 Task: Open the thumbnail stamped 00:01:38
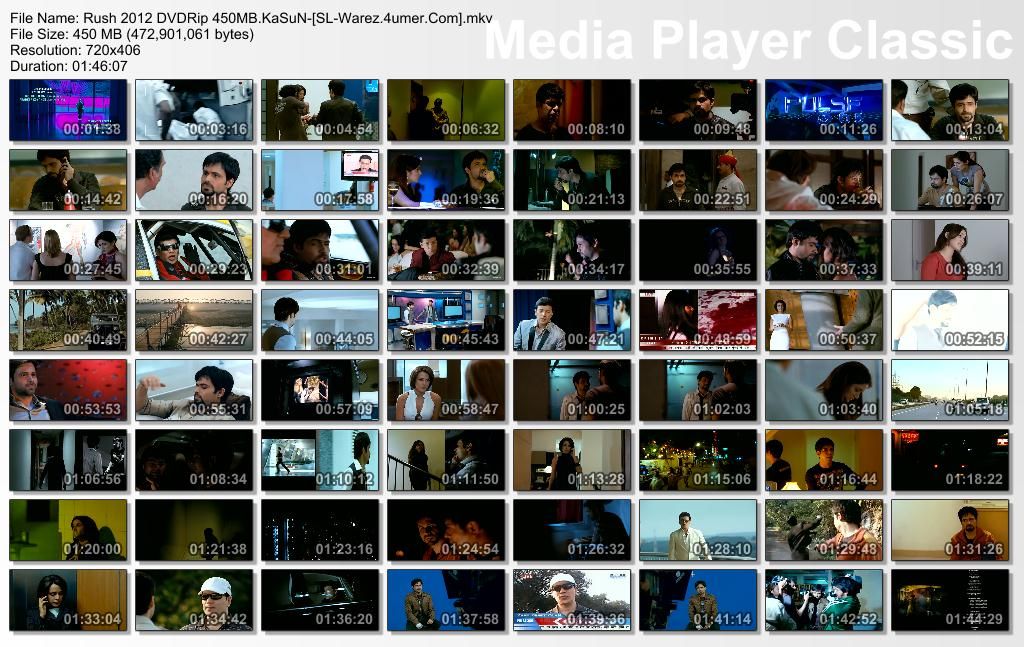68,110
